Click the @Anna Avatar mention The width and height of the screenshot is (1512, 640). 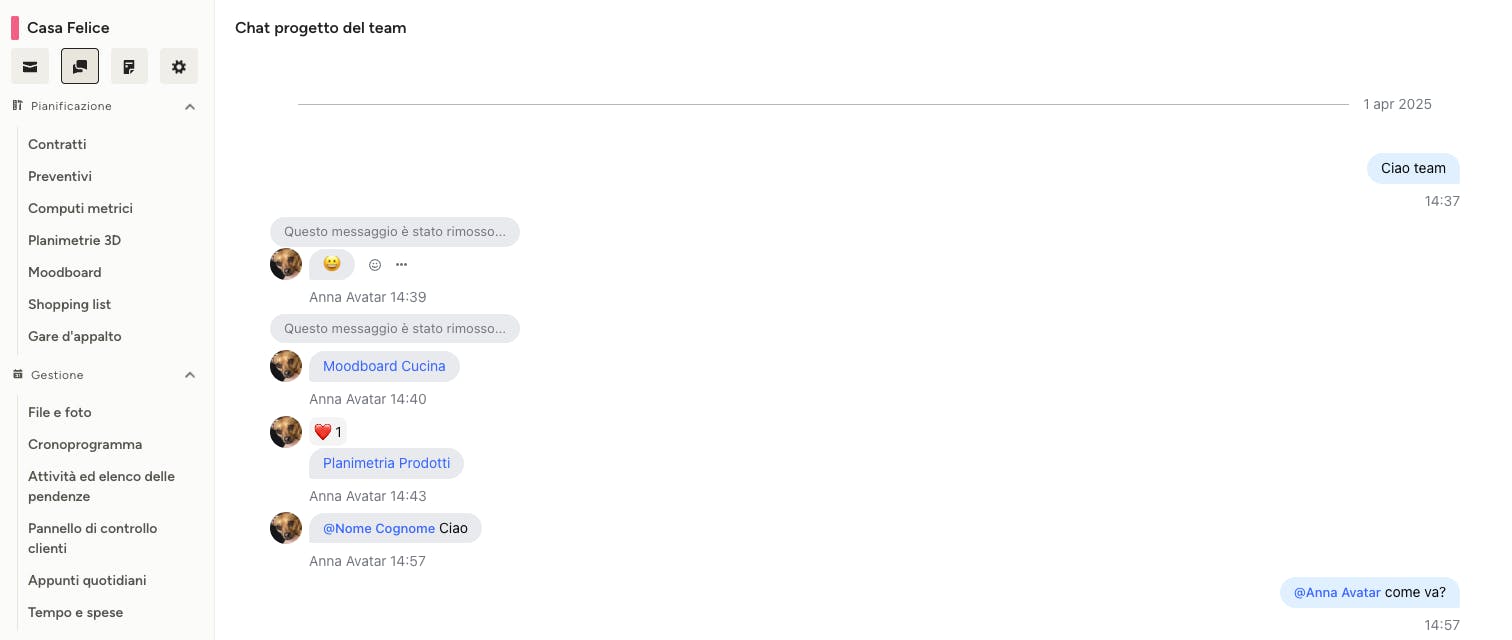(1337, 592)
